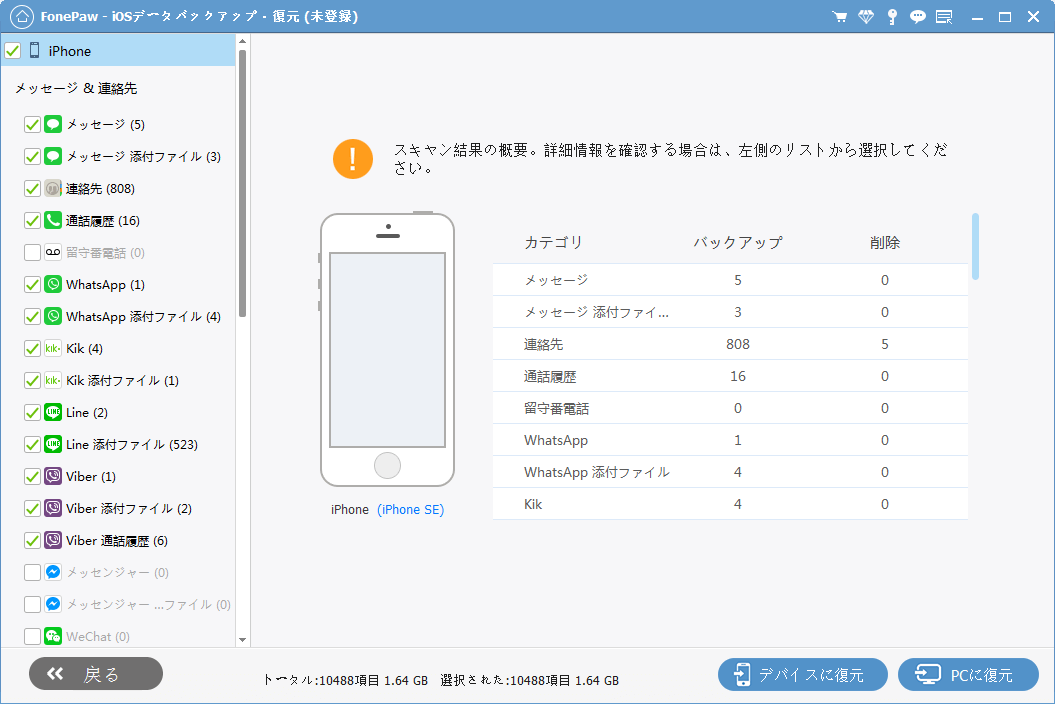1055x704 pixels.
Task: Click the 808 backup count cell
Action: pyautogui.click(x=738, y=344)
